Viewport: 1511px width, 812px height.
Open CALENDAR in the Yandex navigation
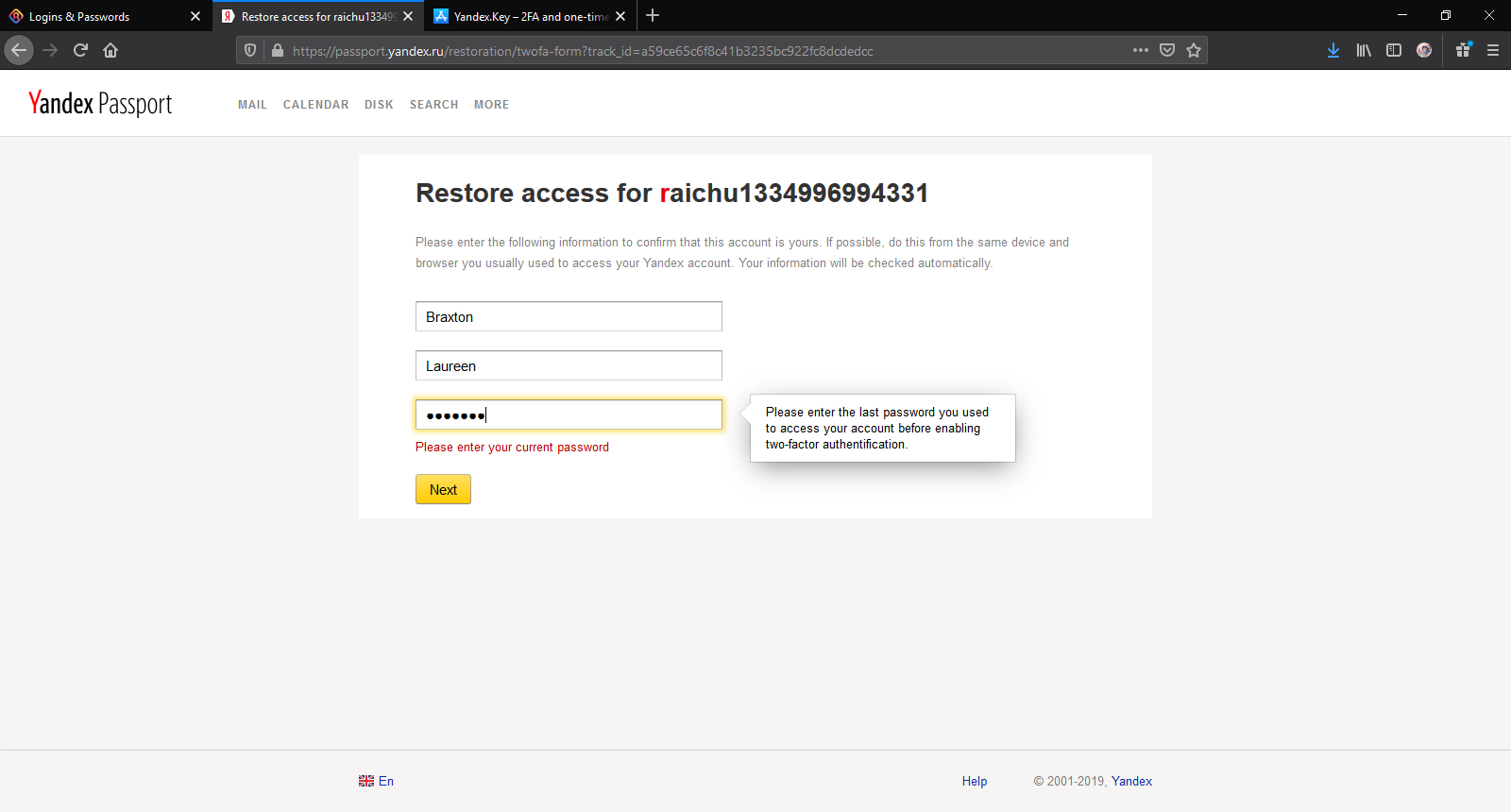316,105
